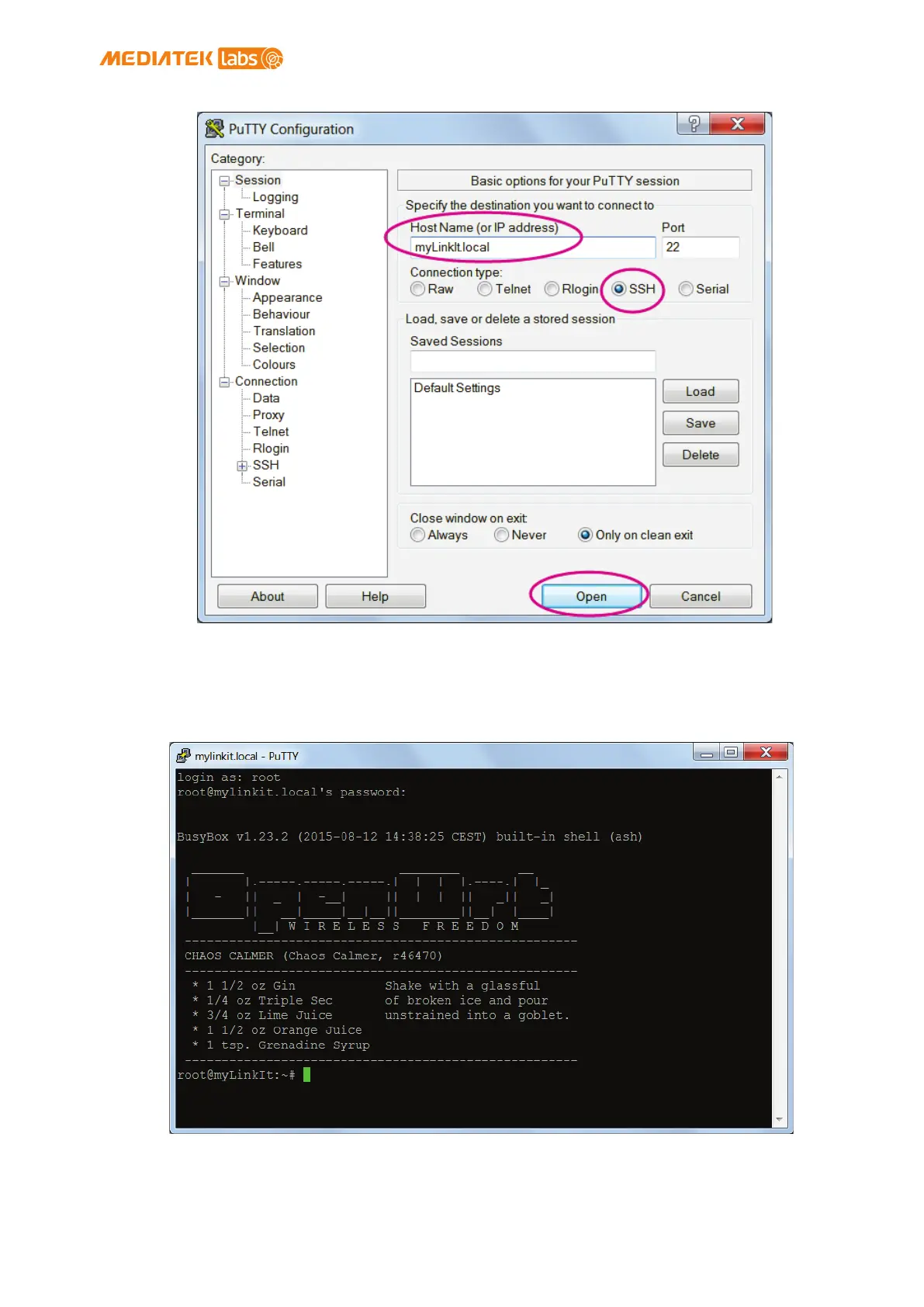Delete the selected saved session

(701, 455)
